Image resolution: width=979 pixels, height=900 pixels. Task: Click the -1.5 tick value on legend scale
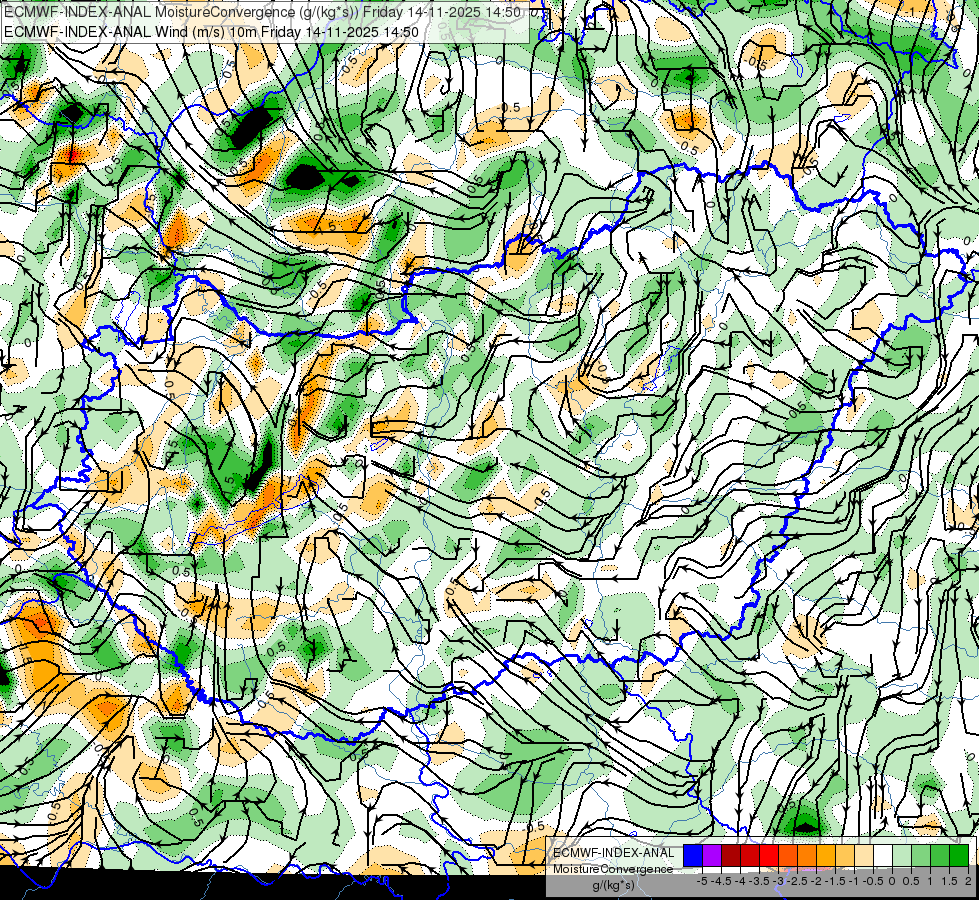pyautogui.click(x=835, y=881)
